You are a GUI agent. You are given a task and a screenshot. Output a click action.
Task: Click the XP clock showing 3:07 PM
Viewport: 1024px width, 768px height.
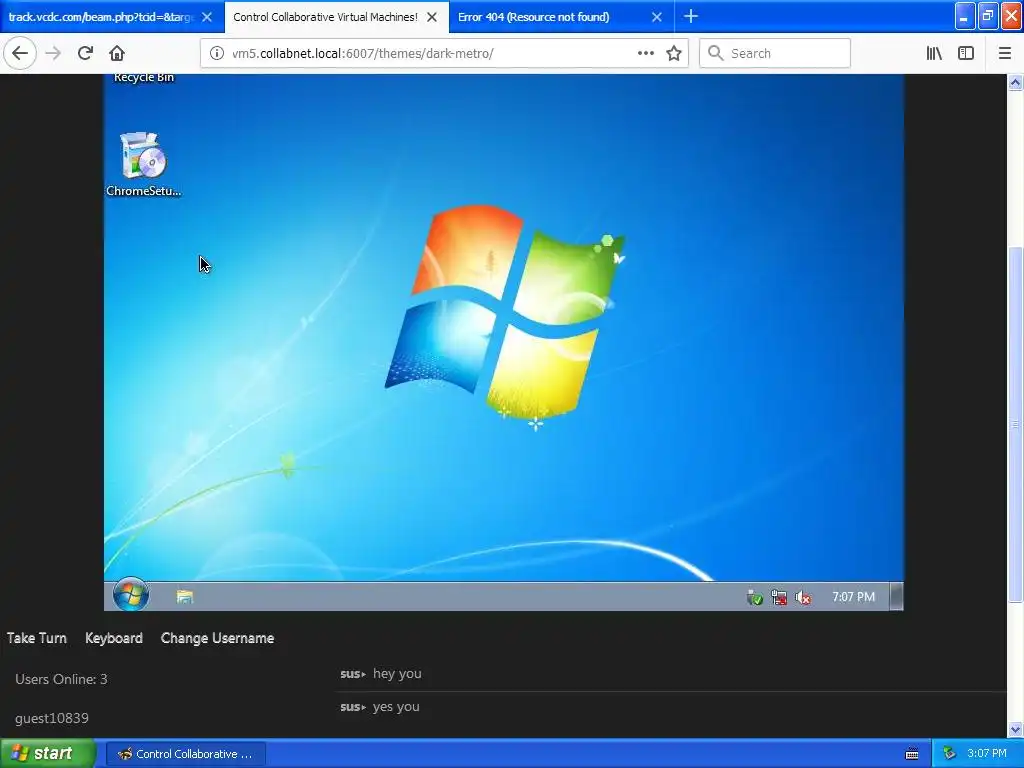(x=987, y=754)
